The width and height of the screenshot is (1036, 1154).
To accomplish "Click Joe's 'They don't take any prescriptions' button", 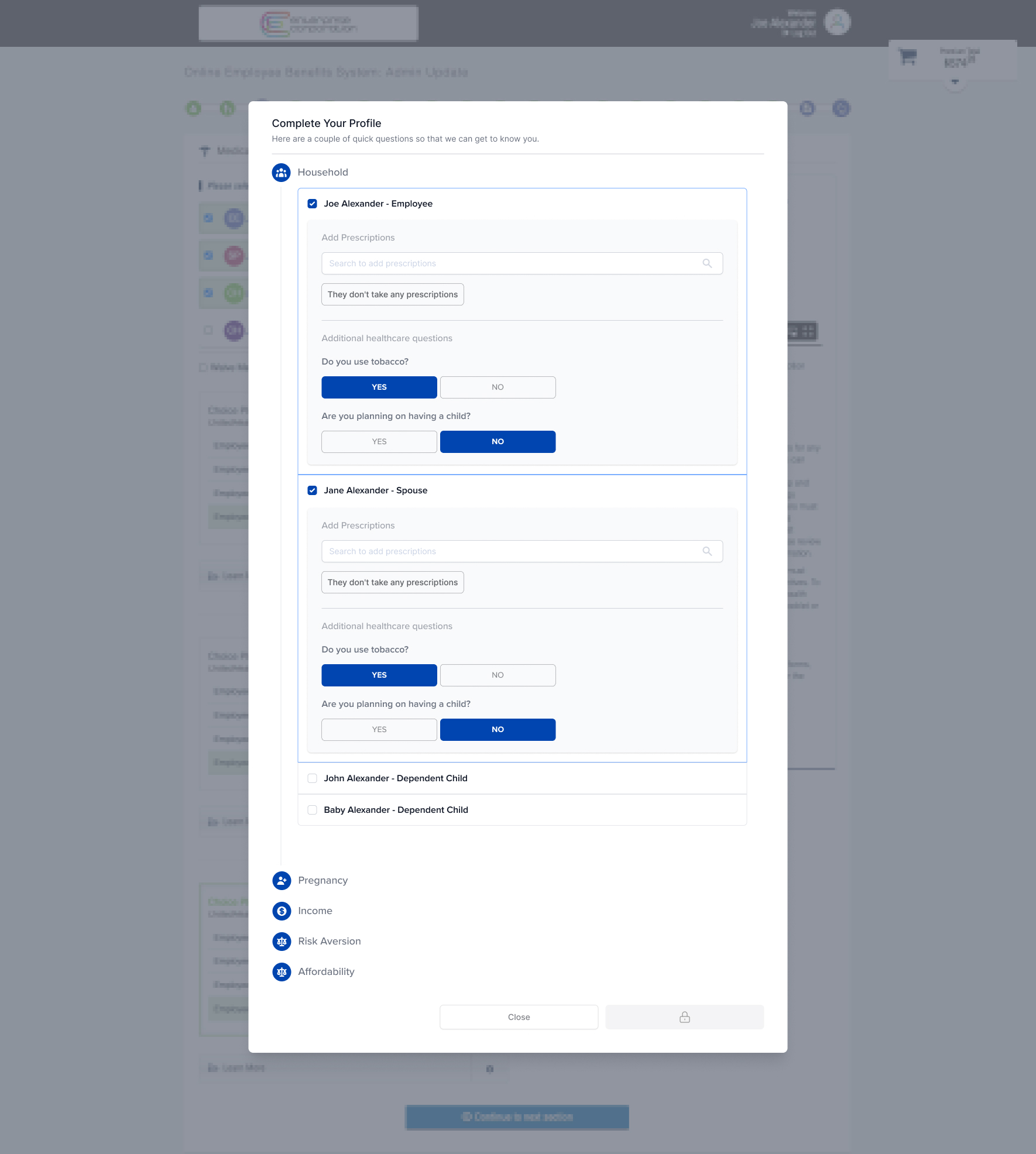I will pos(392,294).
